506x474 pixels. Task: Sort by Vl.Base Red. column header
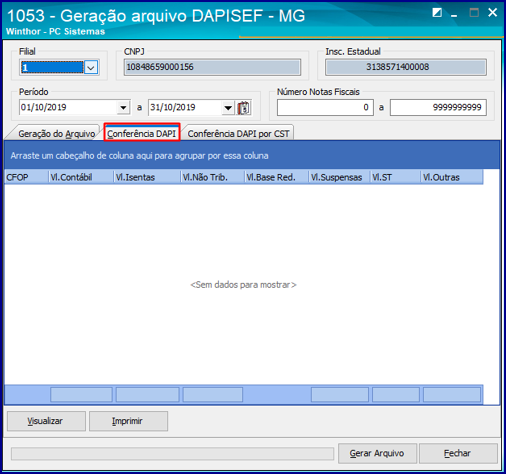point(276,177)
